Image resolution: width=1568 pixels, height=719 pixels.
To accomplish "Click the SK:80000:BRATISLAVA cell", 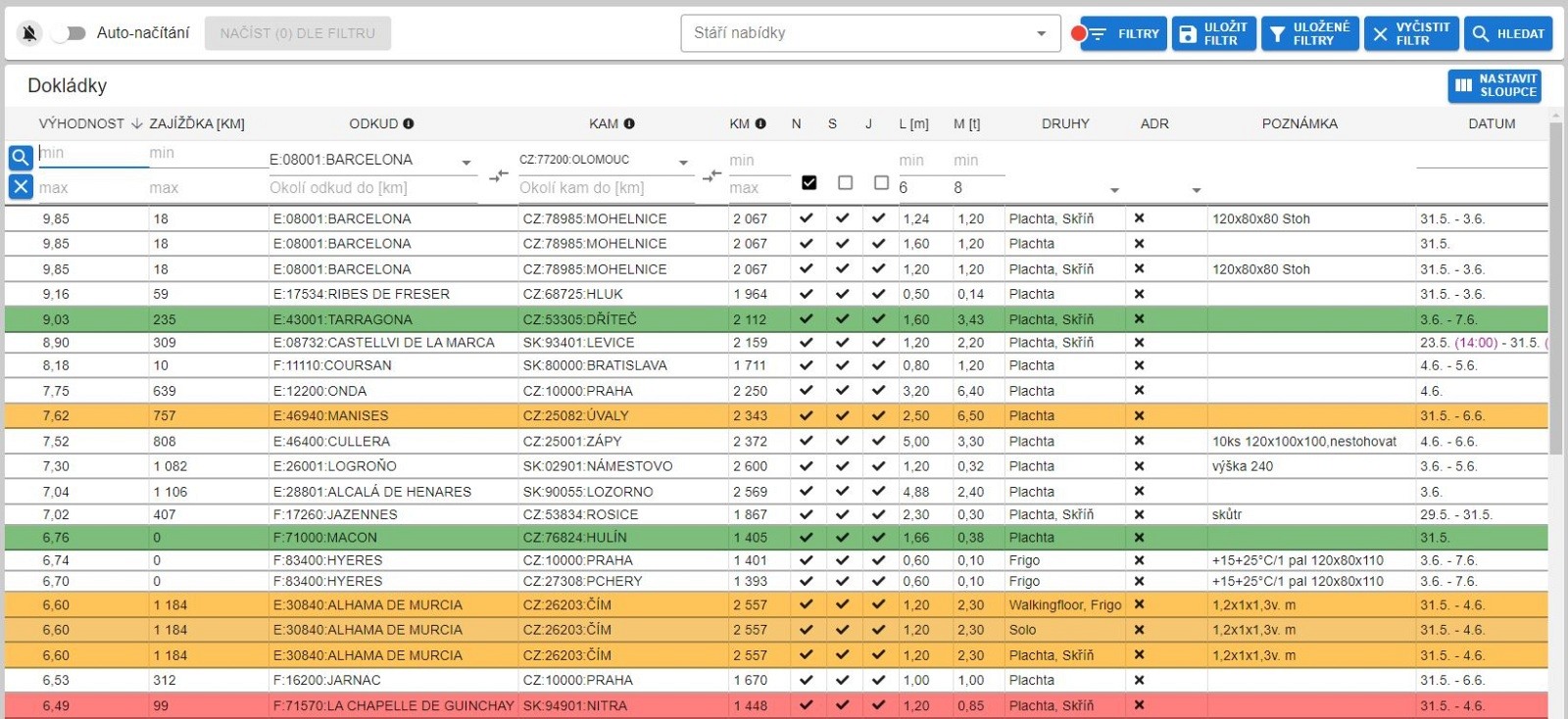I will point(623,365).
